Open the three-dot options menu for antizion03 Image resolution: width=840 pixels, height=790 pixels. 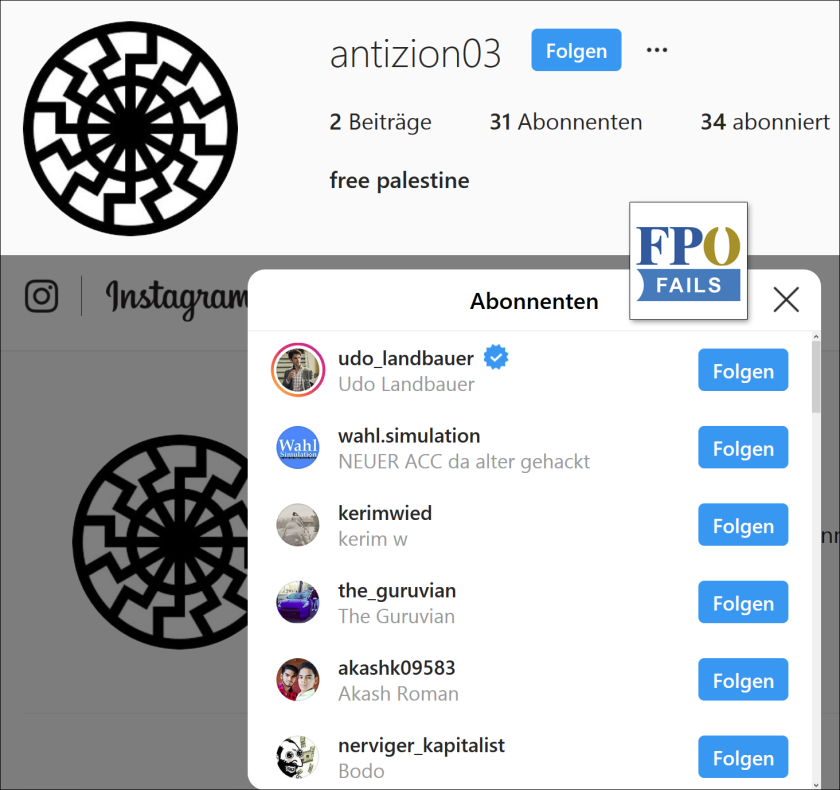(x=657, y=50)
